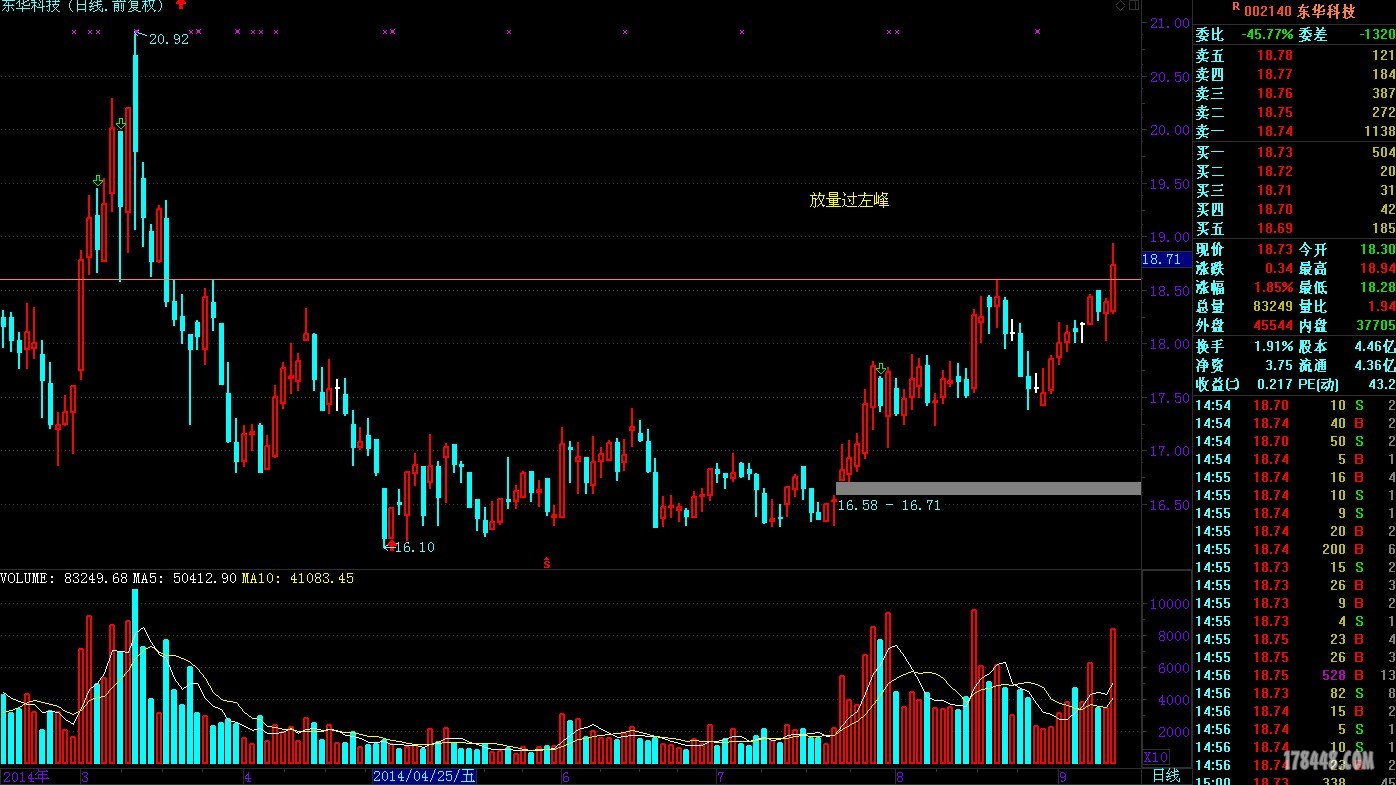Click the 20.92 high price label
The image size is (1396, 785).
[x=168, y=40]
